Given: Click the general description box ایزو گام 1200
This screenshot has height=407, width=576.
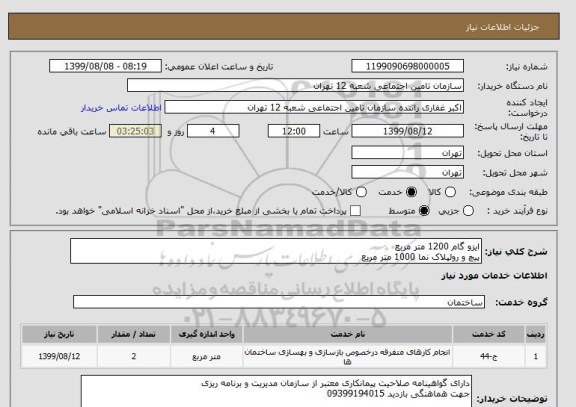Looking at the screenshot, I should pos(276,251).
